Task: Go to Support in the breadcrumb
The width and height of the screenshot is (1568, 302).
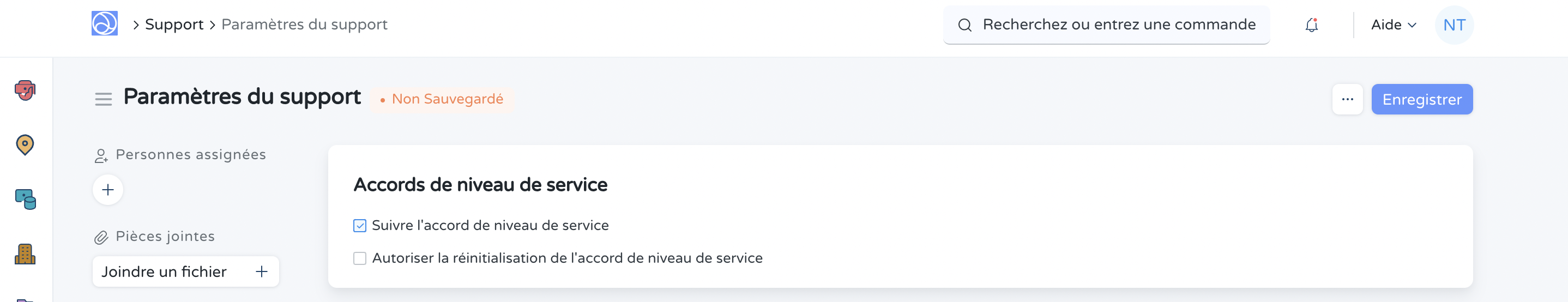Action: tap(174, 25)
